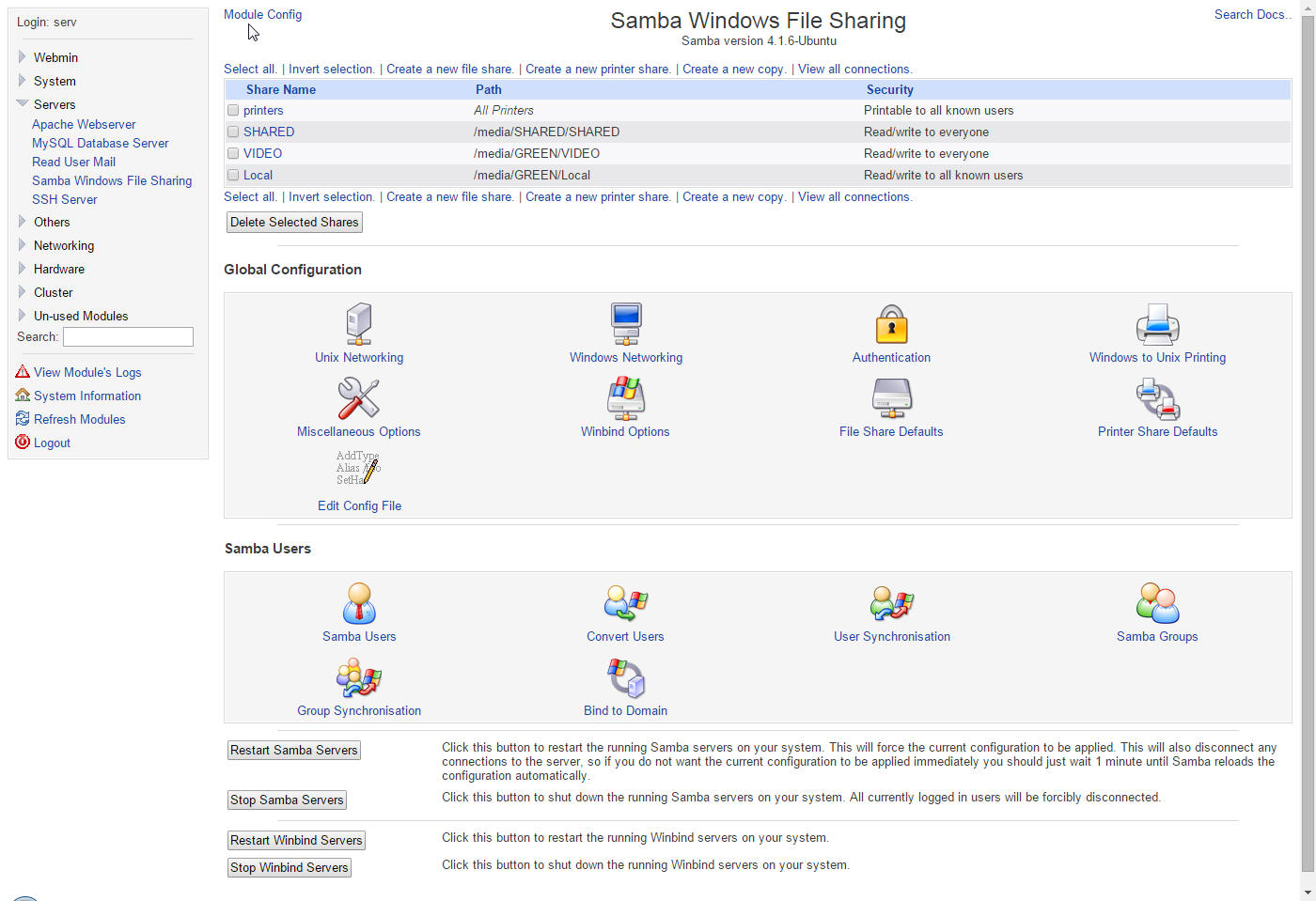
Task: Click the View Module's Logs warning icon
Action: (x=23, y=372)
